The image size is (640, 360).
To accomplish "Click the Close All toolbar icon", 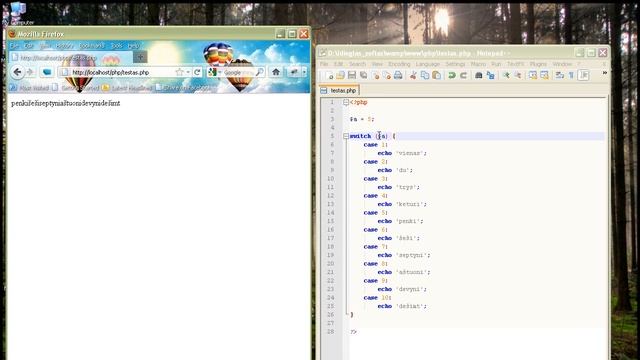I will [387, 75].
